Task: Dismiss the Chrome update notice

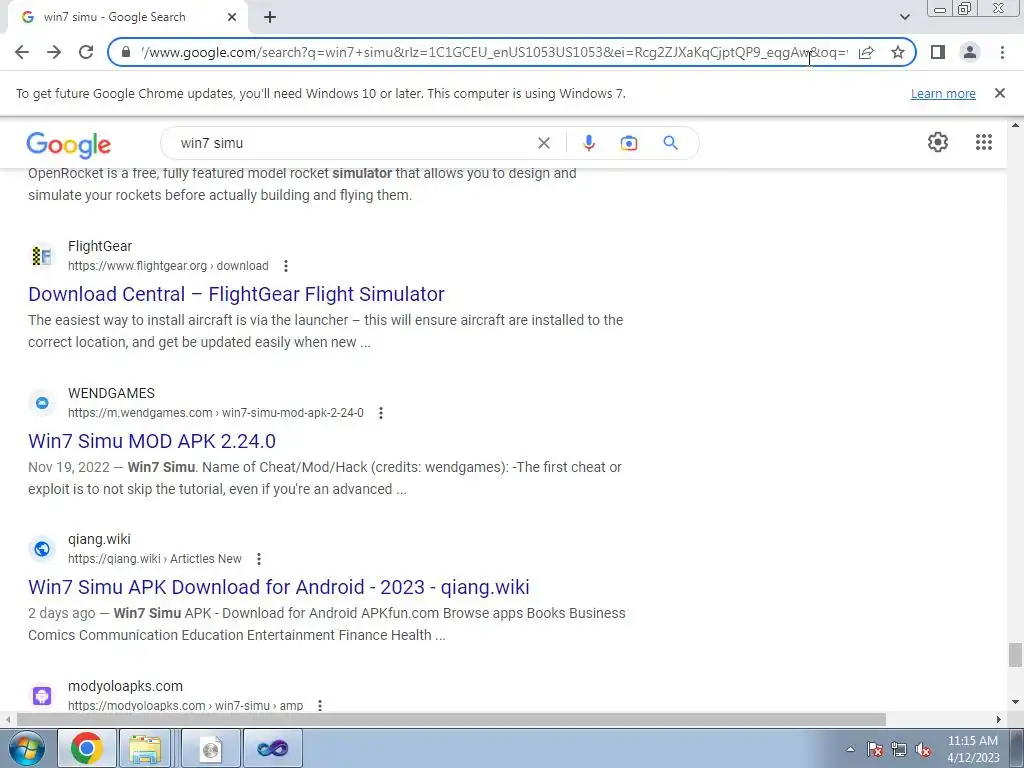Action: pos(1000,93)
